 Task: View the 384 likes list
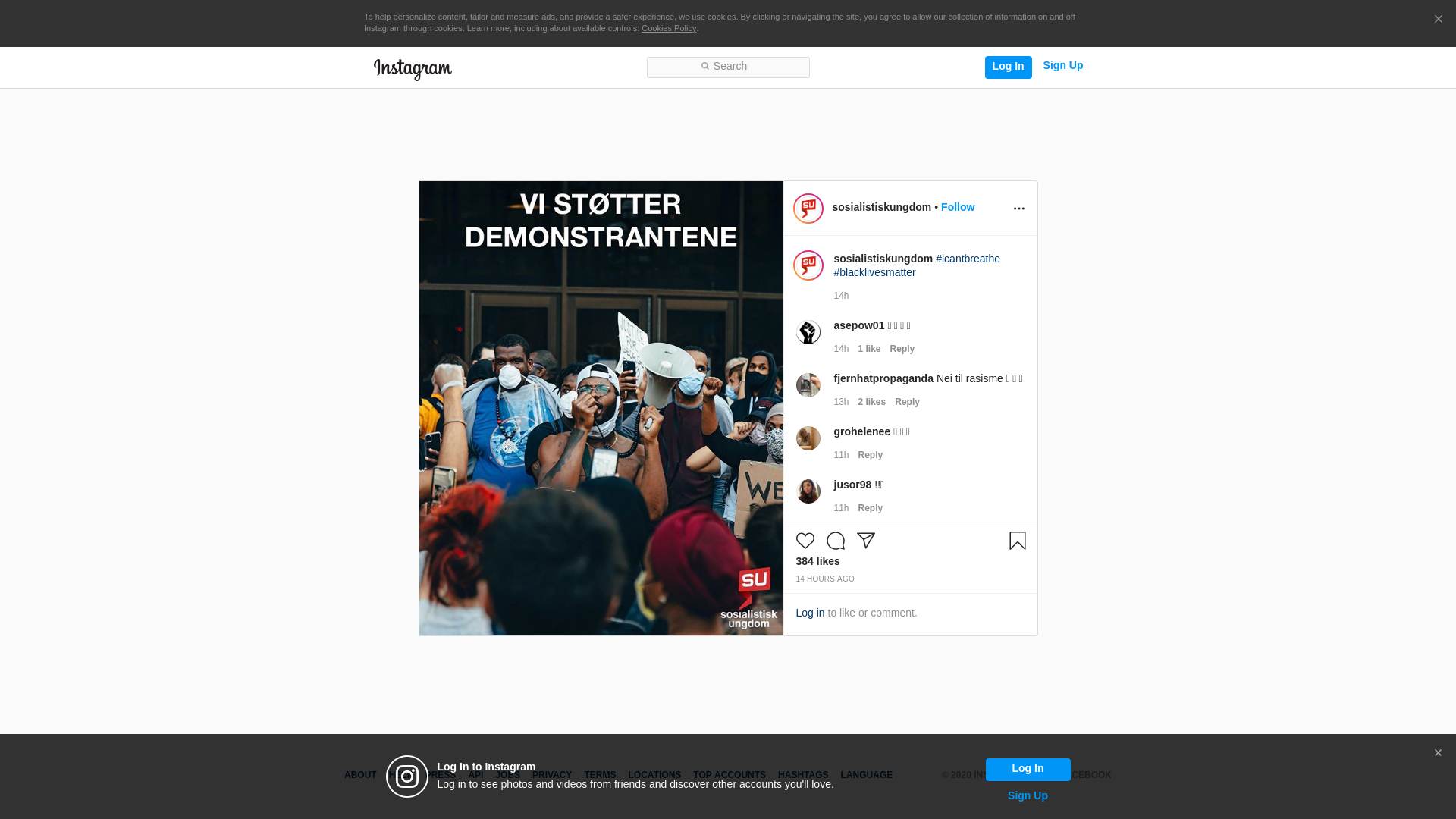[817, 561]
